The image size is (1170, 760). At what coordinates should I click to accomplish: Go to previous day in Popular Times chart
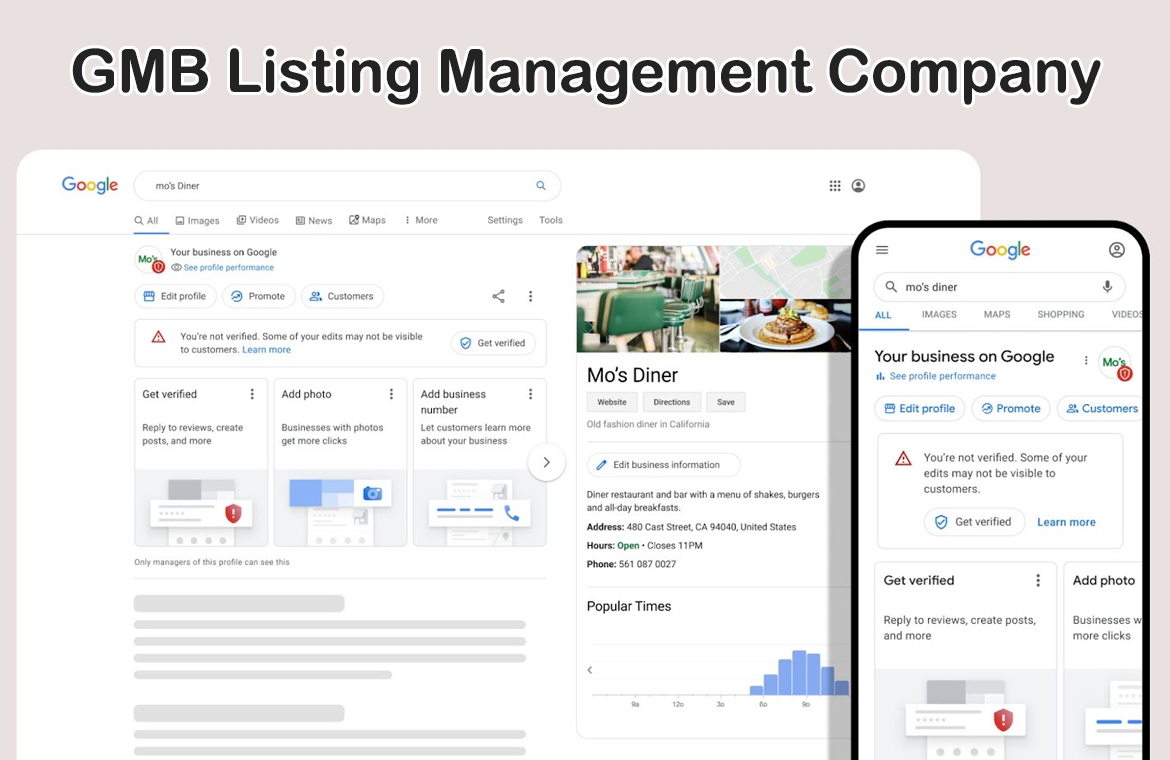[589, 670]
